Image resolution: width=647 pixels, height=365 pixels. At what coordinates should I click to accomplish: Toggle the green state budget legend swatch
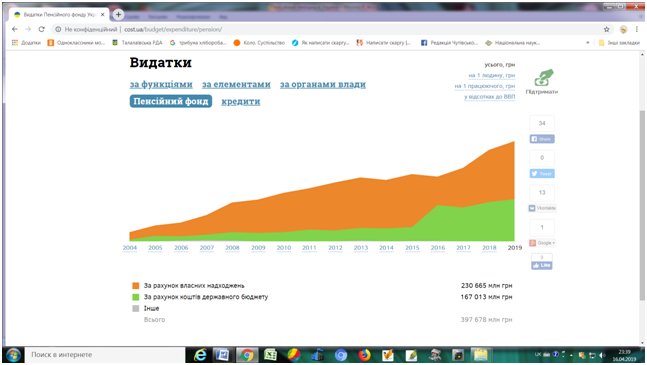pos(135,297)
